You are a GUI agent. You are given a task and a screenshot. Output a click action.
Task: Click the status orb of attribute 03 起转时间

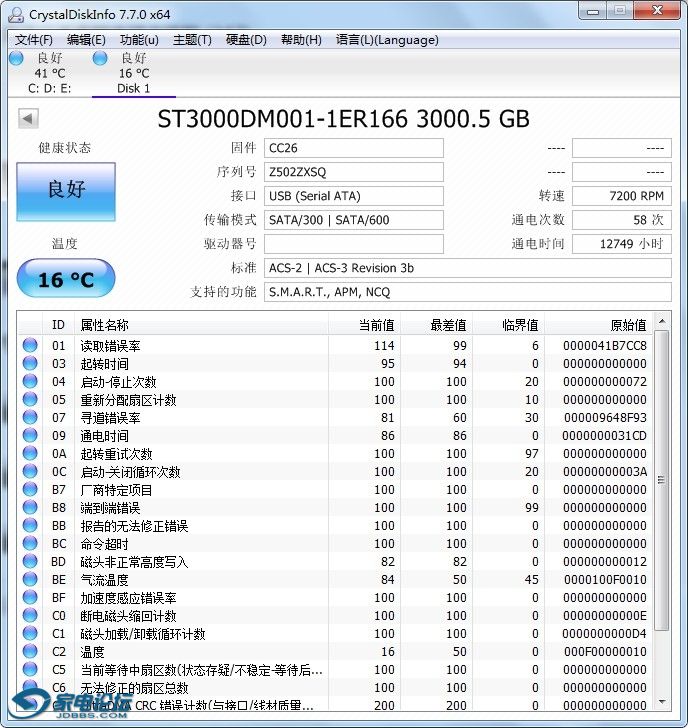(x=30, y=363)
